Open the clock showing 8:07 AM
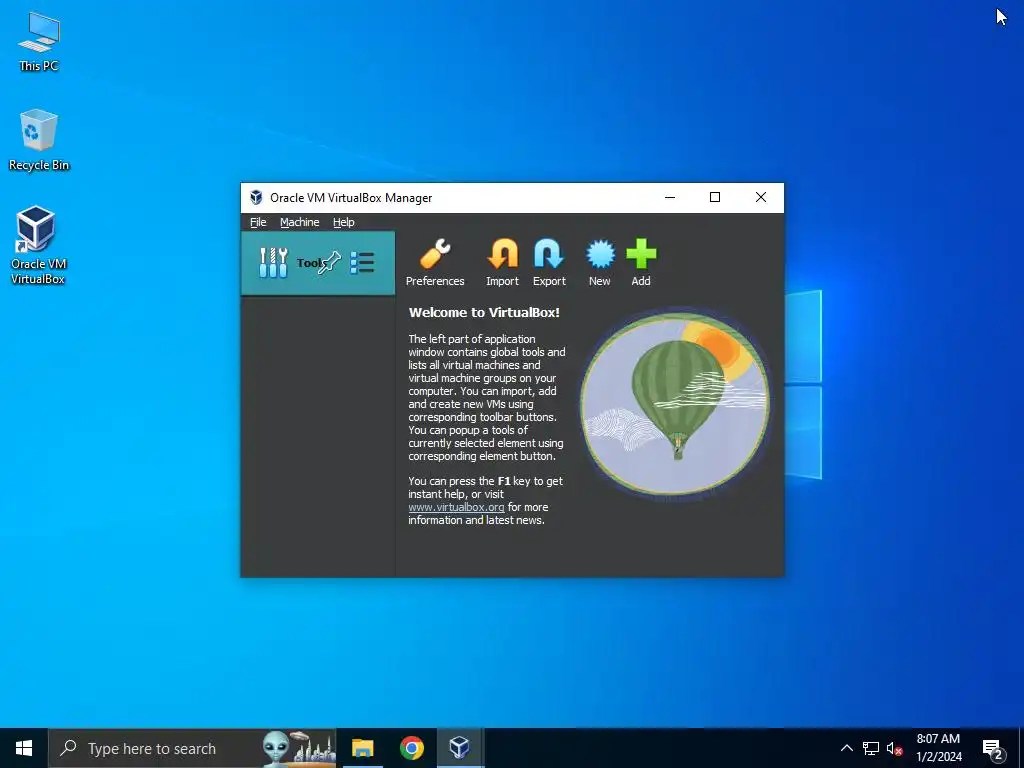 point(938,748)
